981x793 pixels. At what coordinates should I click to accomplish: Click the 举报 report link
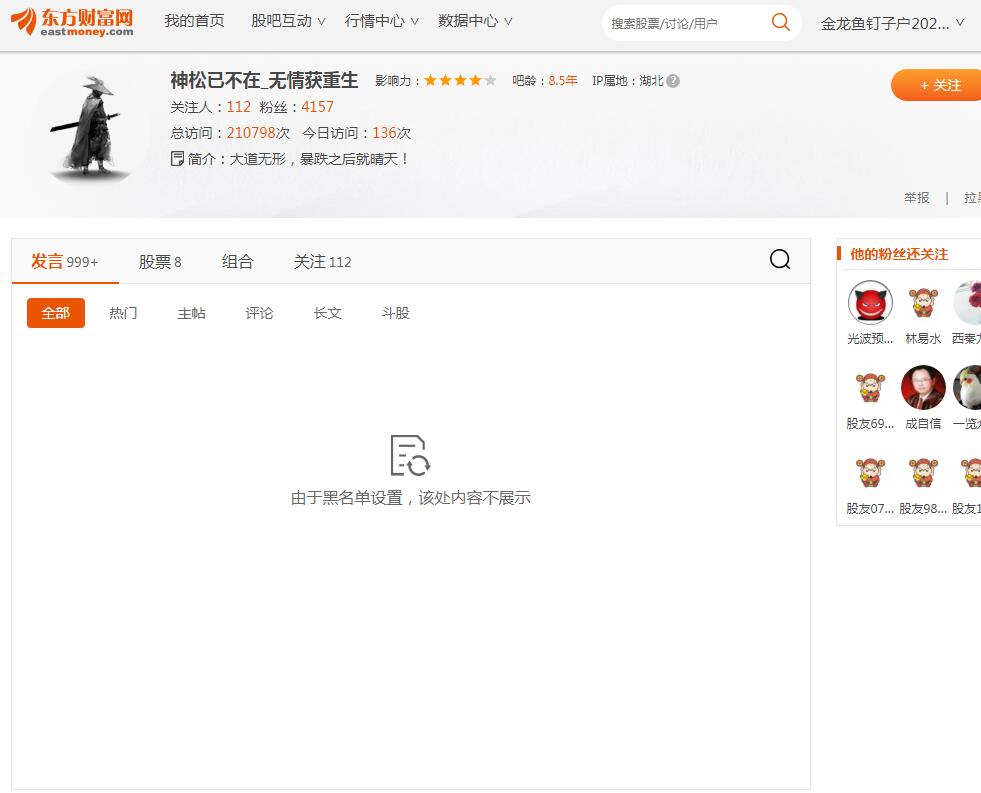(x=916, y=197)
